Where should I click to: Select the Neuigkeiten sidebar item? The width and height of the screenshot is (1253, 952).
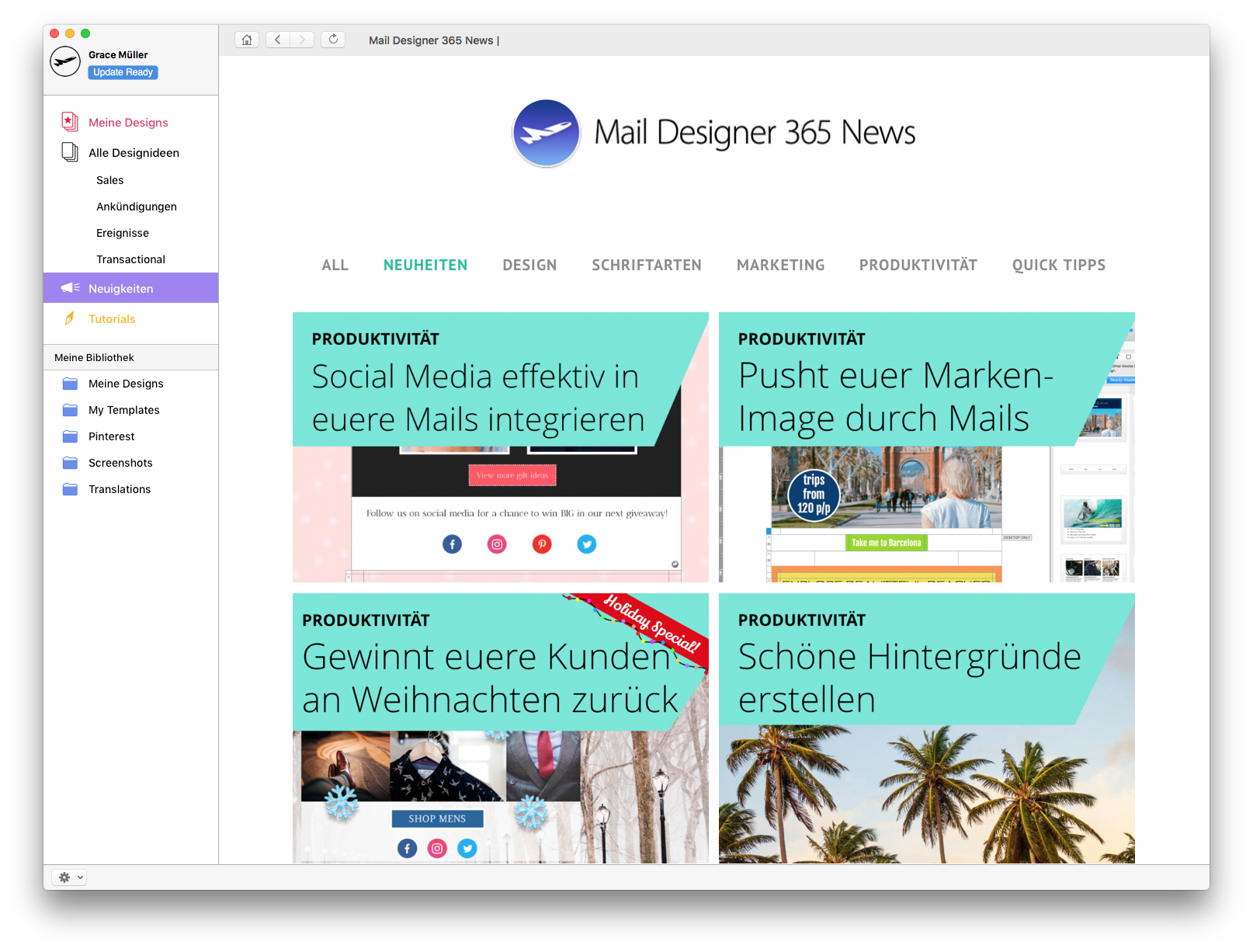[x=130, y=288]
